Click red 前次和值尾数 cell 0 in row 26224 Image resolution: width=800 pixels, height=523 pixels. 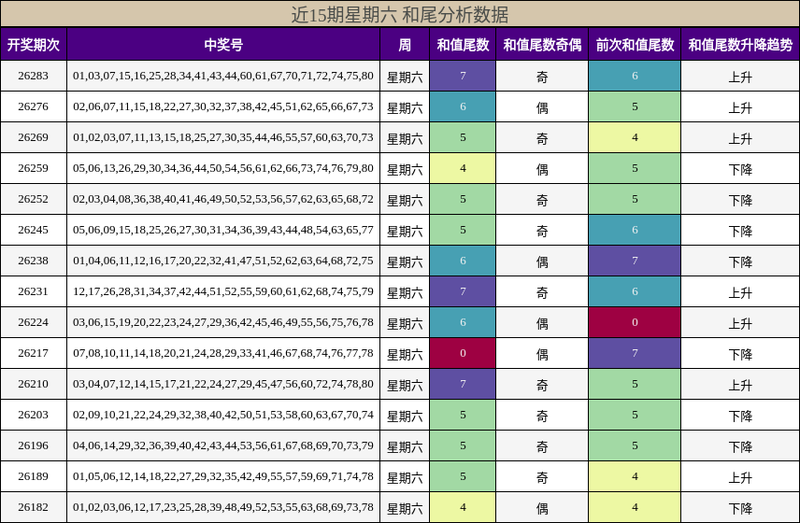[635, 322]
